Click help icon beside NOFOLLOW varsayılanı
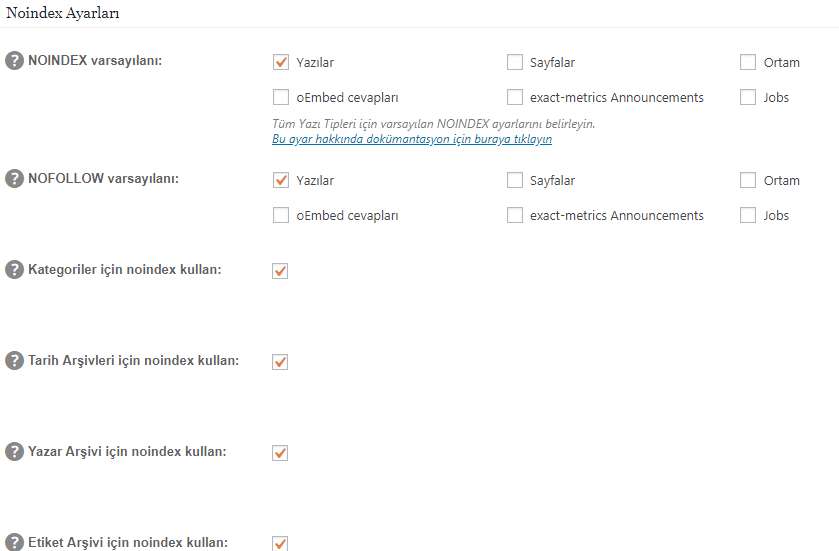The height and width of the screenshot is (551, 839). click(14, 178)
